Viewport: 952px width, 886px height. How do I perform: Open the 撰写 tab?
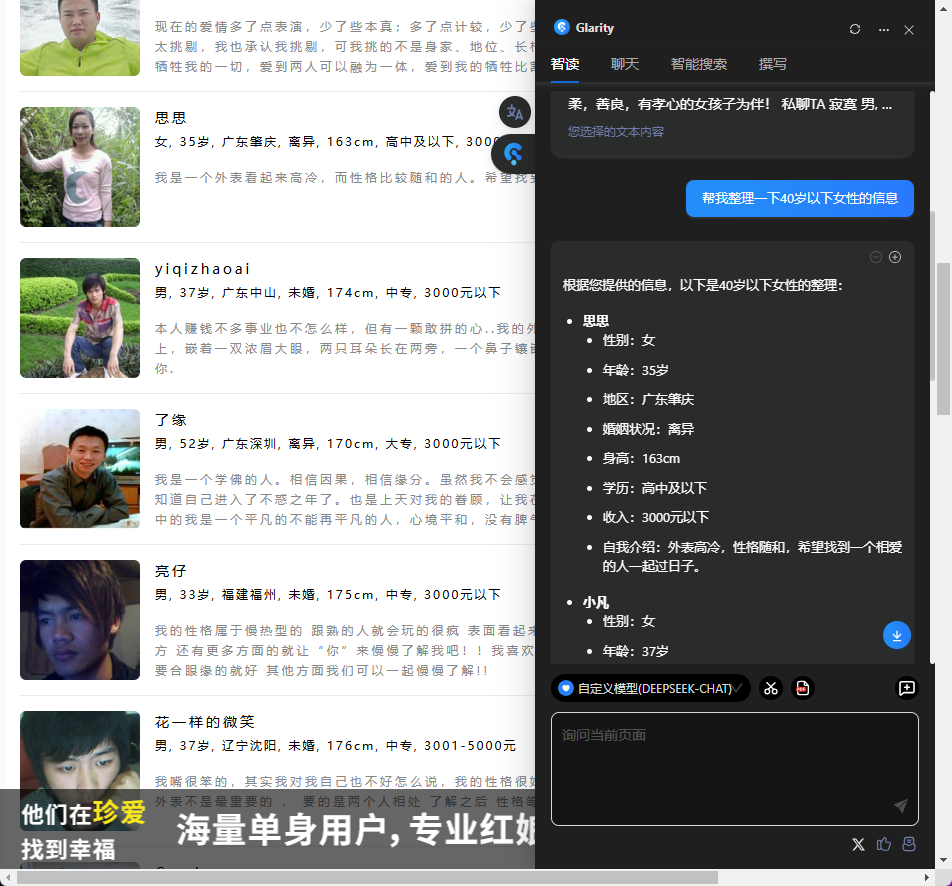[x=773, y=64]
